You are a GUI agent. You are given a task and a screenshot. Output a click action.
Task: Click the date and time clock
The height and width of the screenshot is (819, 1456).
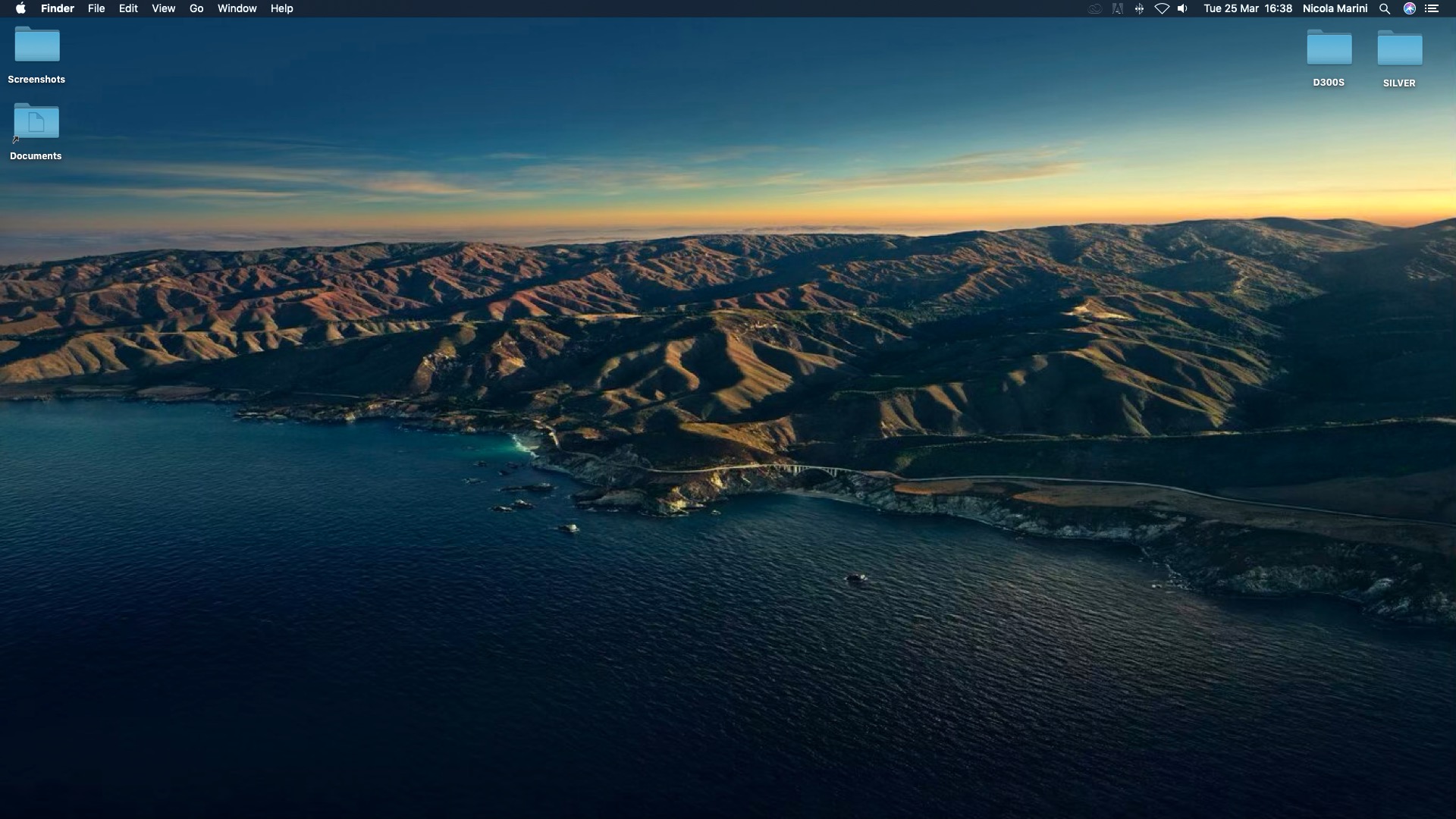1247,8
